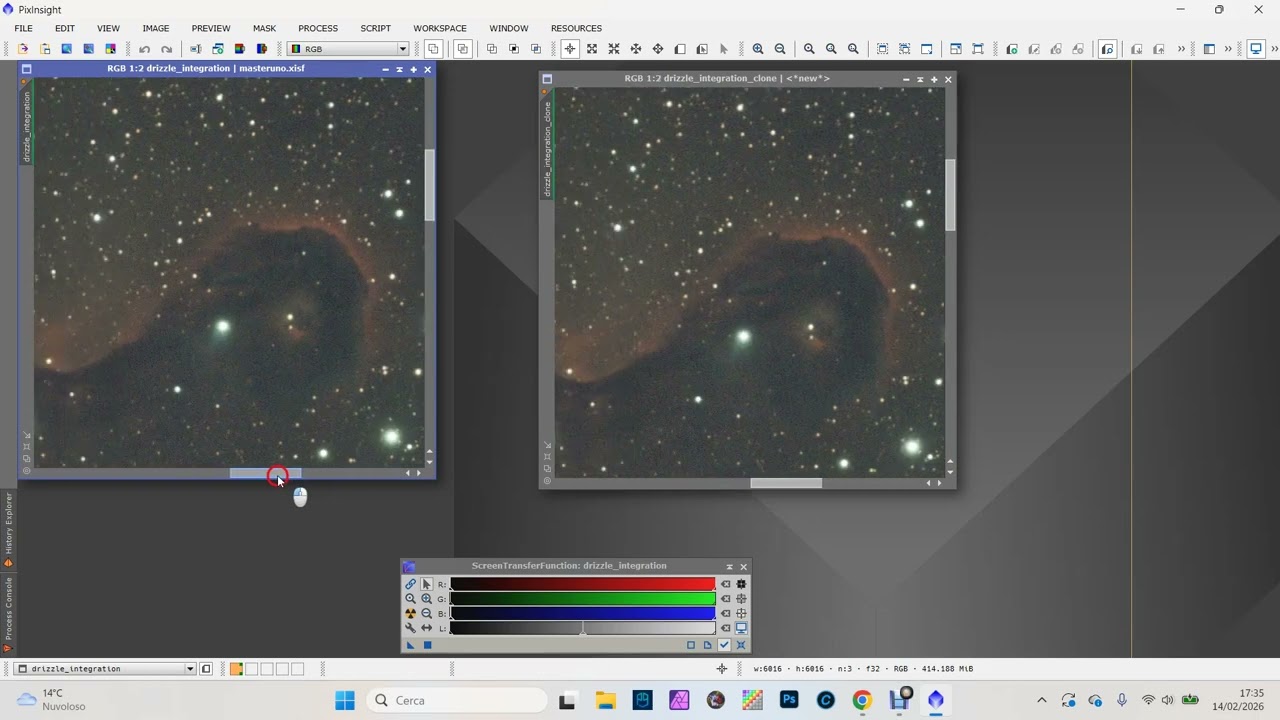The height and width of the screenshot is (720, 1280).
Task: Open the WORKSPACE menu
Action: (440, 28)
